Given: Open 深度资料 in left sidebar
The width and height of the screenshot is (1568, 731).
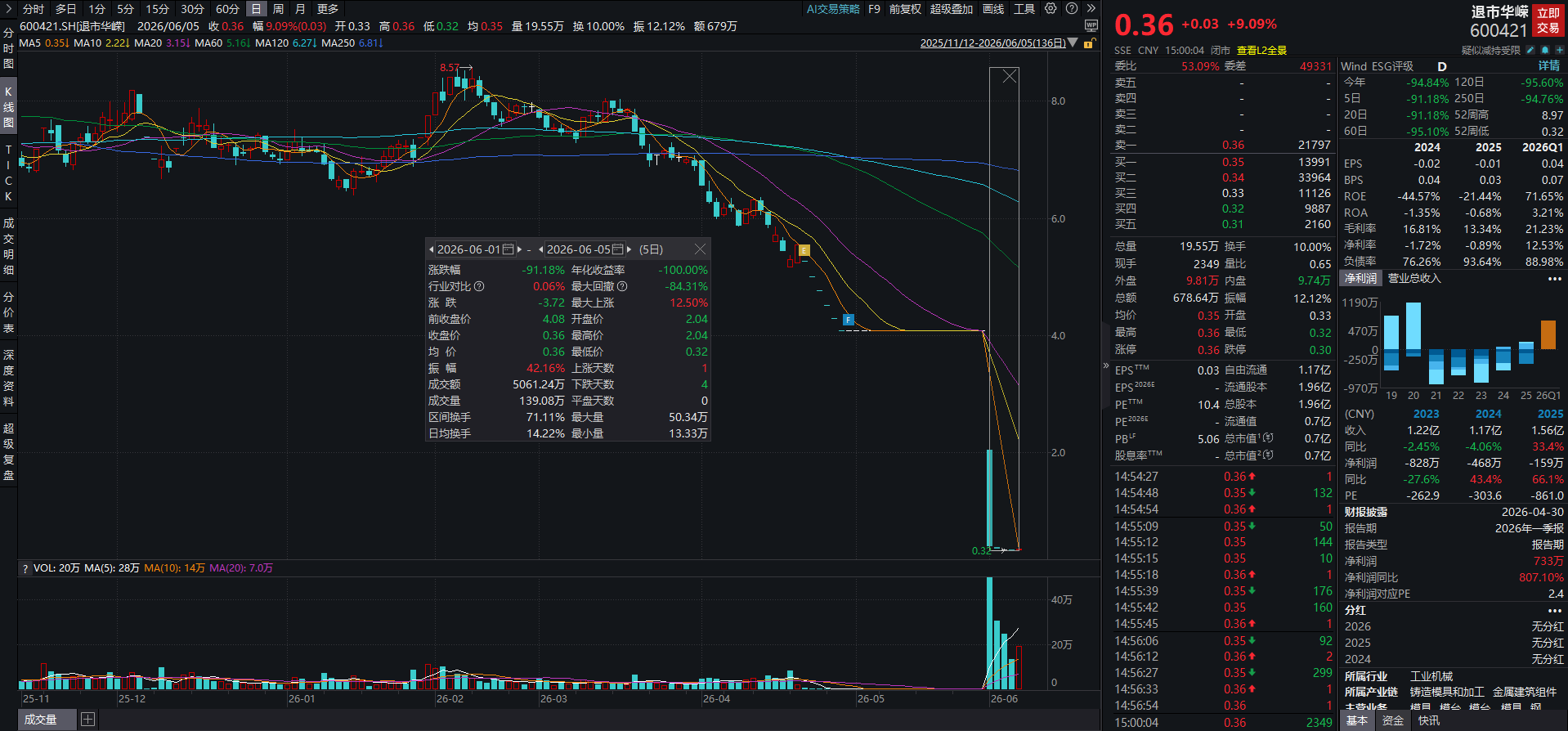Looking at the screenshot, I should pyautogui.click(x=8, y=378).
